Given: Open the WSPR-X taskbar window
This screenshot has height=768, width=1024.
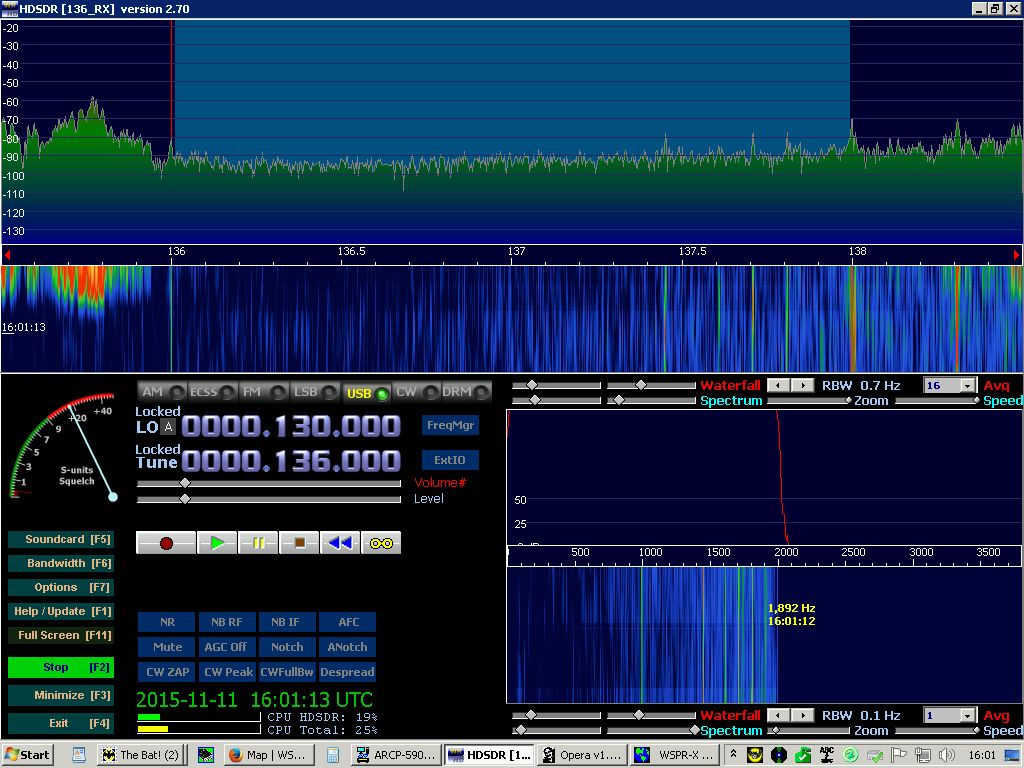Looking at the screenshot, I should [x=675, y=755].
